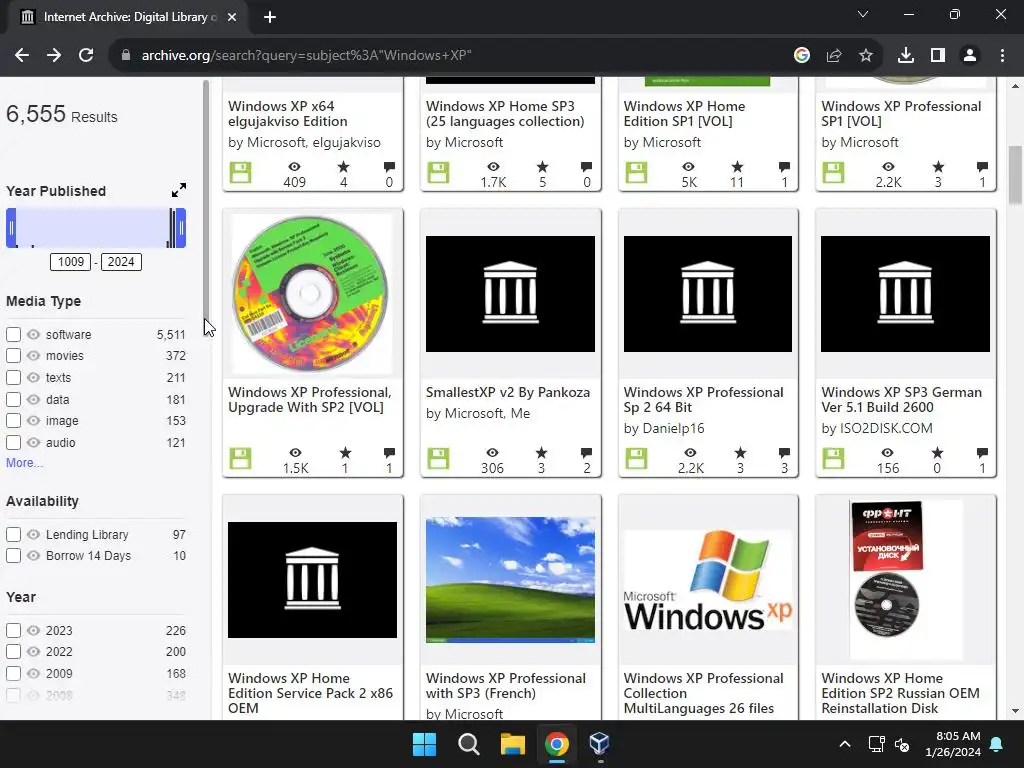Open Windows Start menu
The width and height of the screenshot is (1024, 768).
tap(424, 744)
